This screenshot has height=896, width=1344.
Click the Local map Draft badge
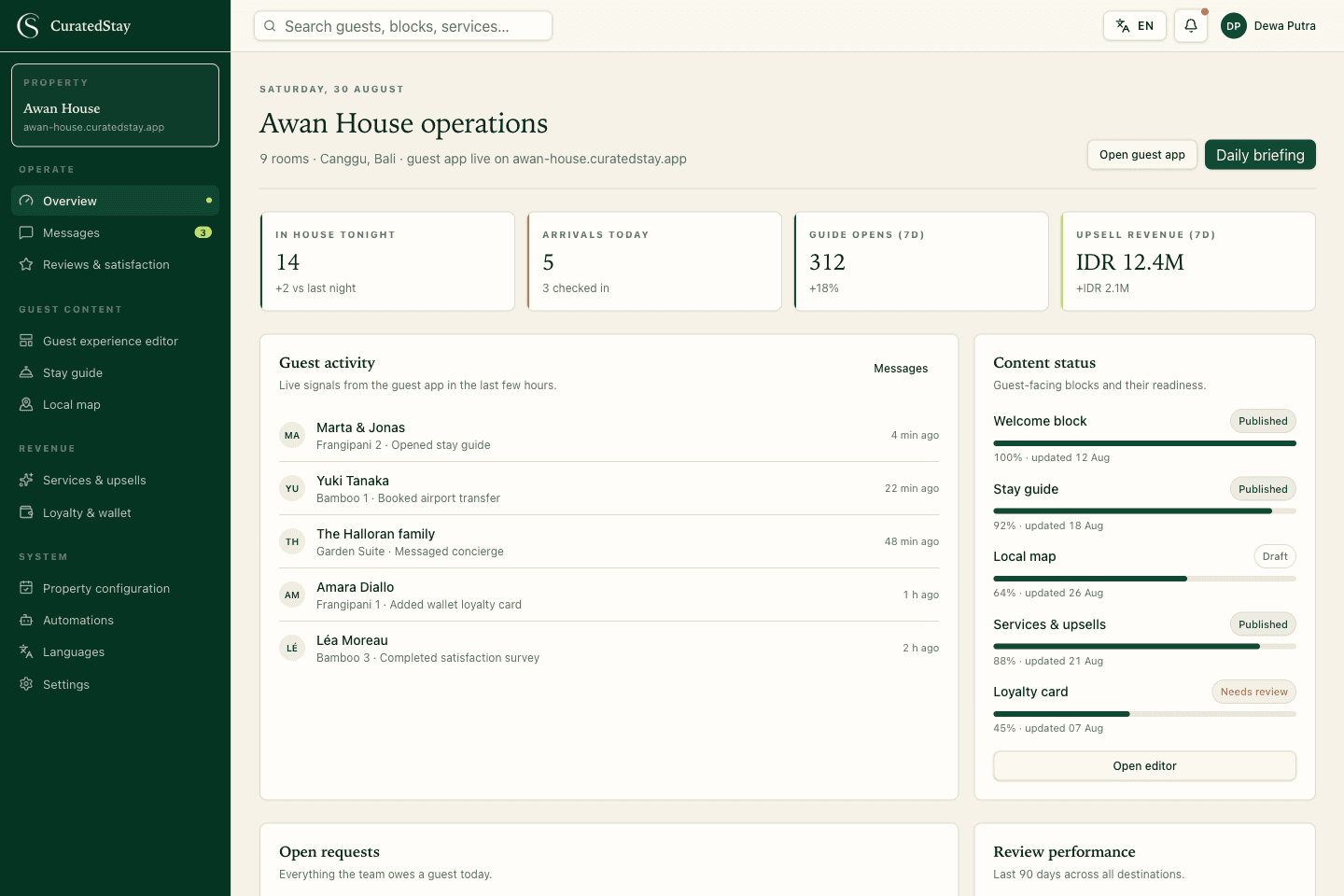[x=1275, y=556]
